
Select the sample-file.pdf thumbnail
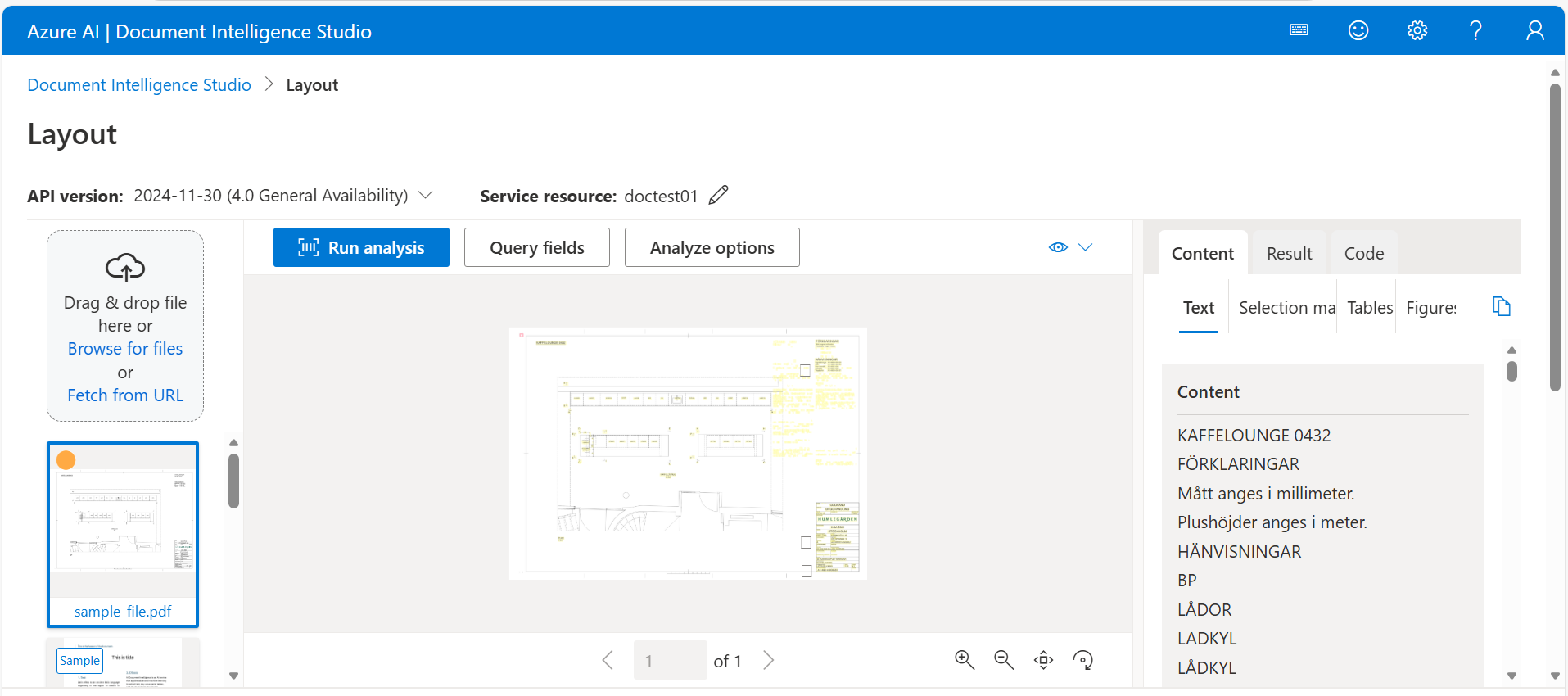tap(123, 535)
